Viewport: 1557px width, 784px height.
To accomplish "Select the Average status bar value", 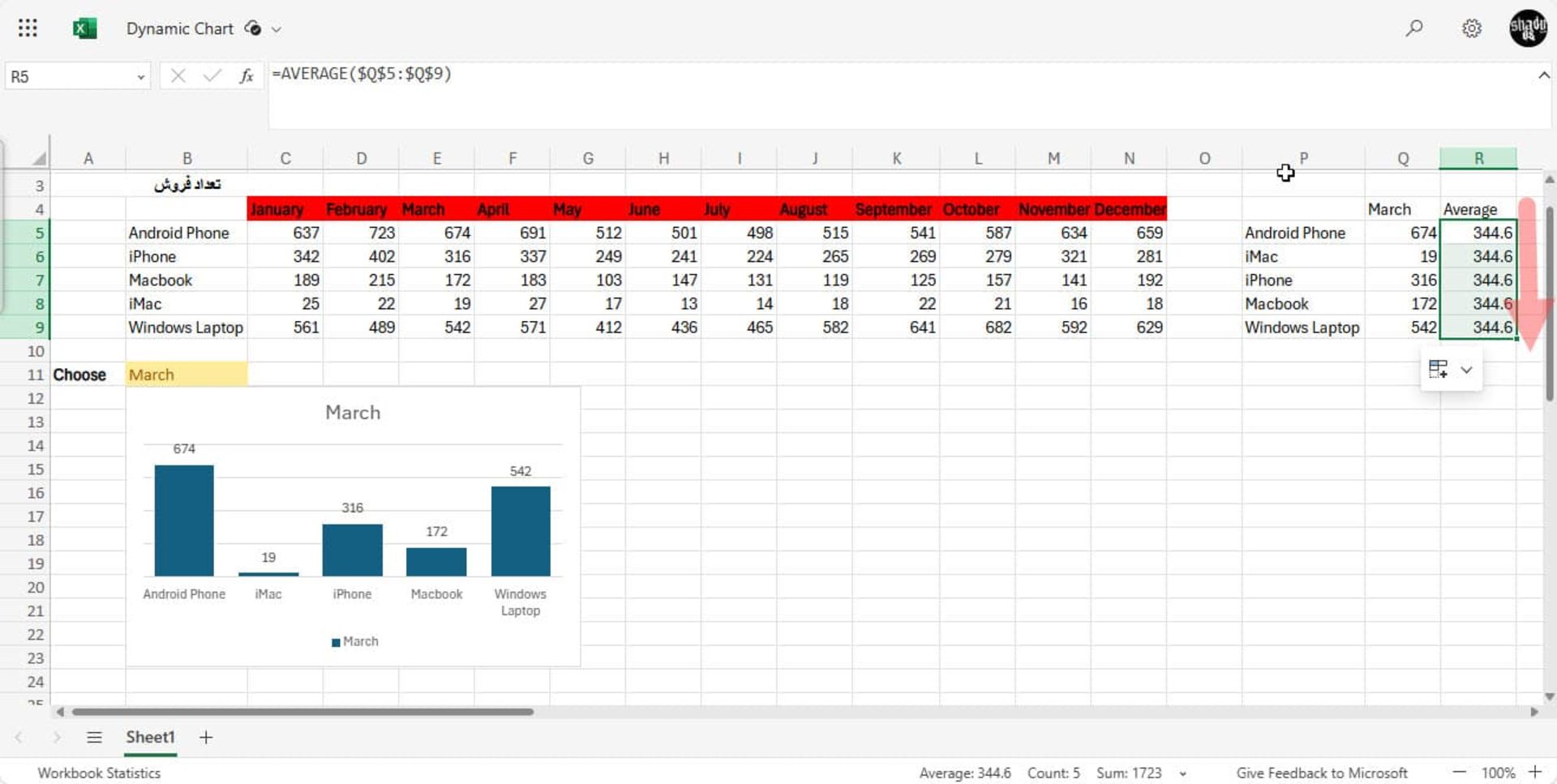I will tap(964, 773).
